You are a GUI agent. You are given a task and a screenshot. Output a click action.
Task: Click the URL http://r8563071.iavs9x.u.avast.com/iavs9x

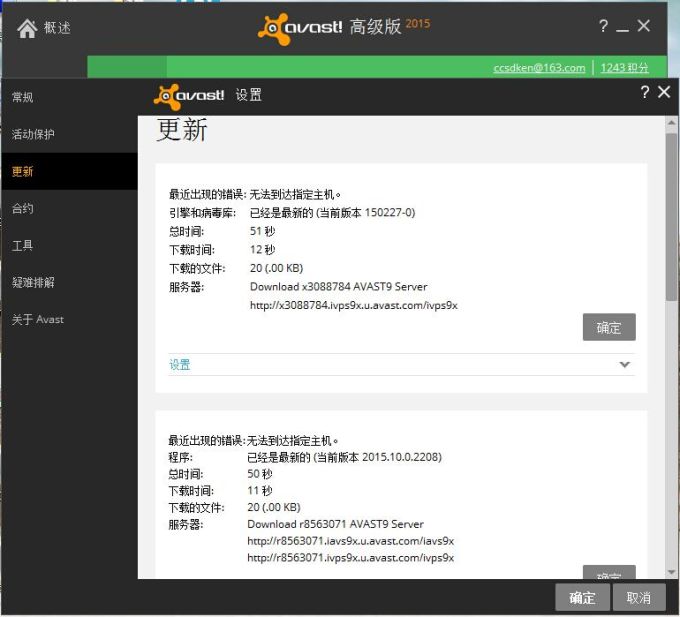(350, 541)
